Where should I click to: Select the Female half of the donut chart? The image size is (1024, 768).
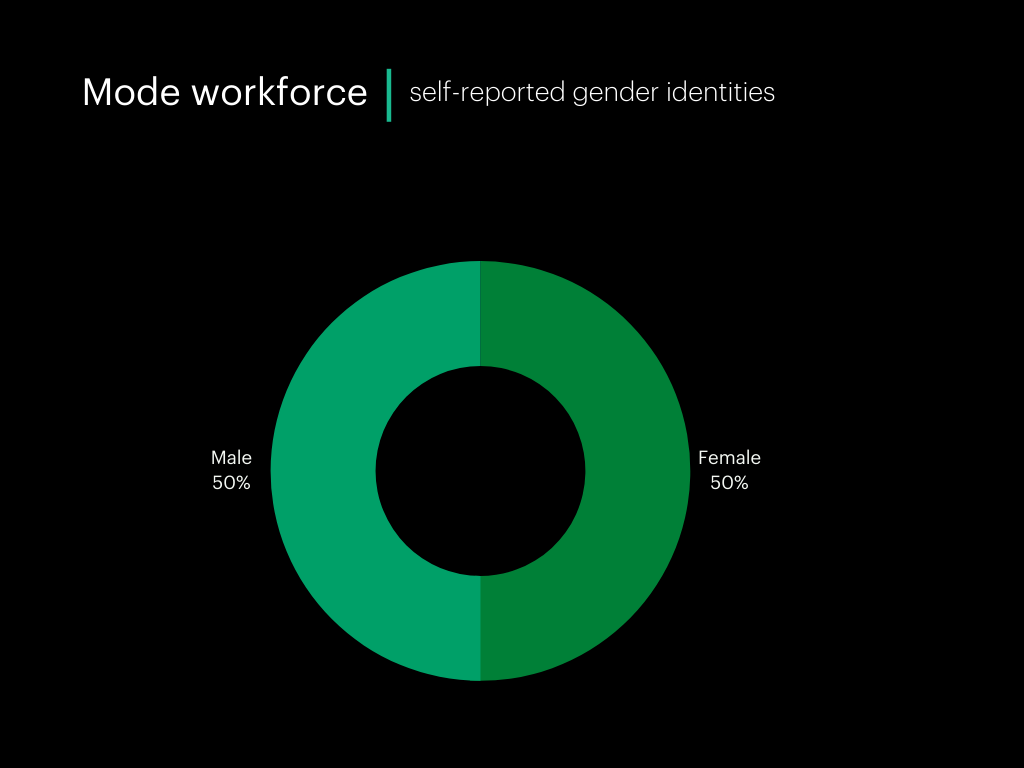[x=637, y=471]
